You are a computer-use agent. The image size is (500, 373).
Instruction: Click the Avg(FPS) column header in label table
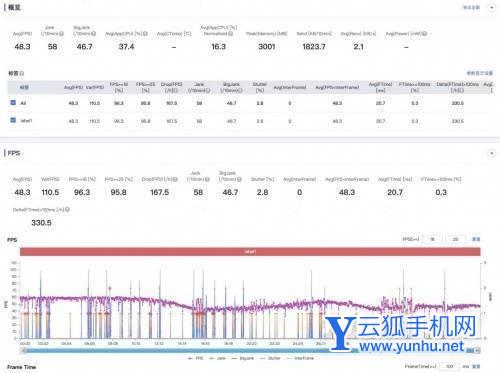pos(73,87)
